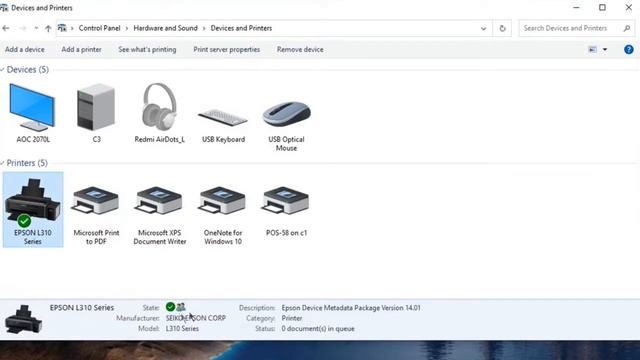Go up one folder level

click(48, 28)
